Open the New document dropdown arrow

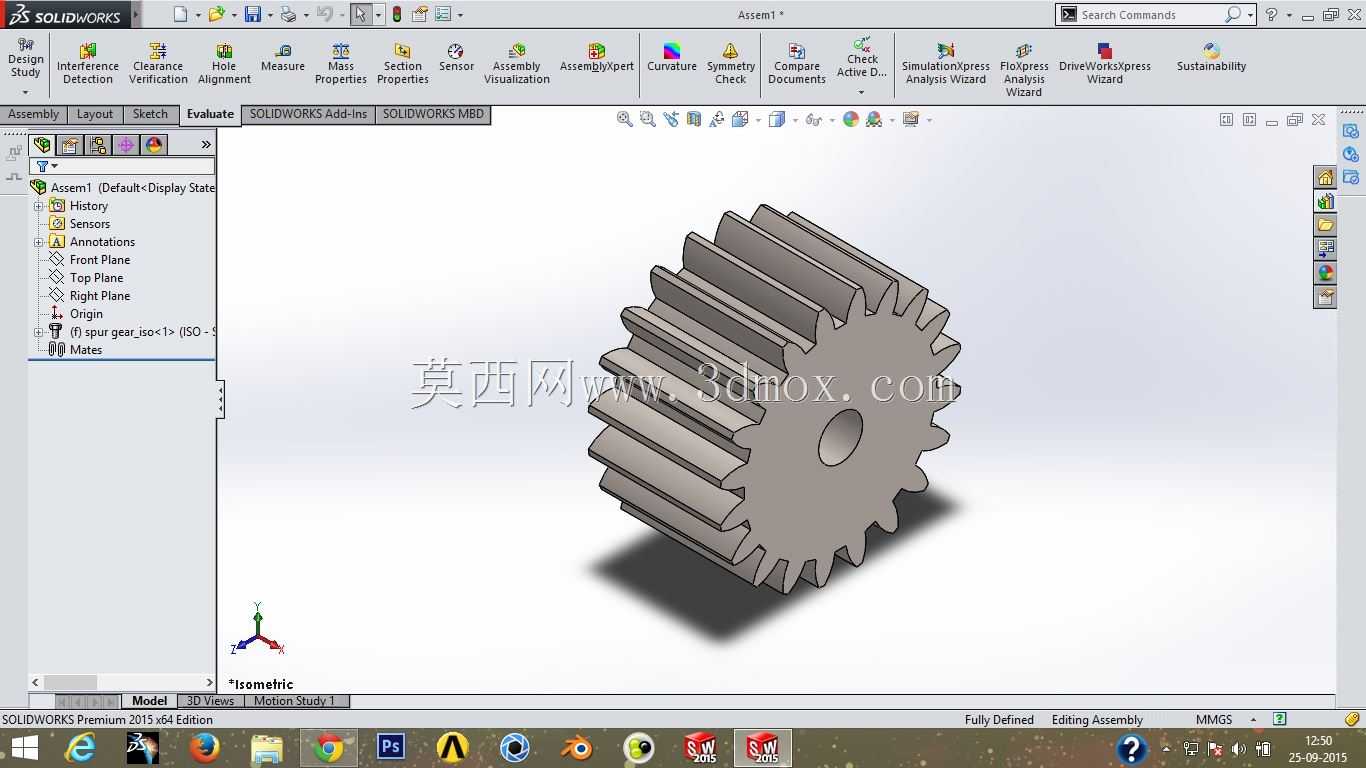[198, 15]
